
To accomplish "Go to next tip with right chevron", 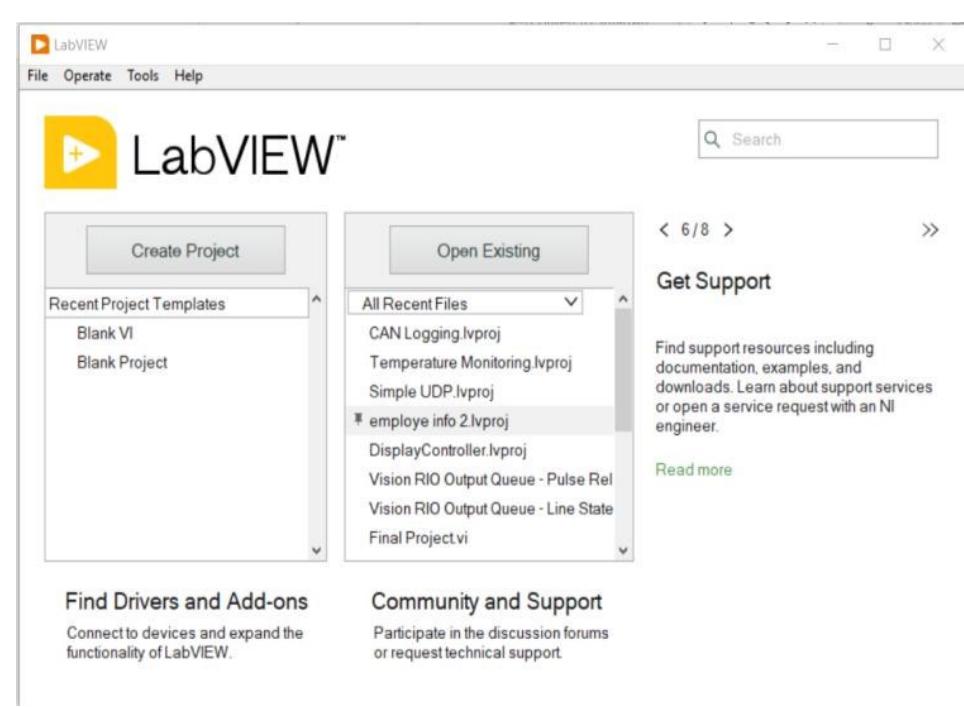I will pos(728,230).
